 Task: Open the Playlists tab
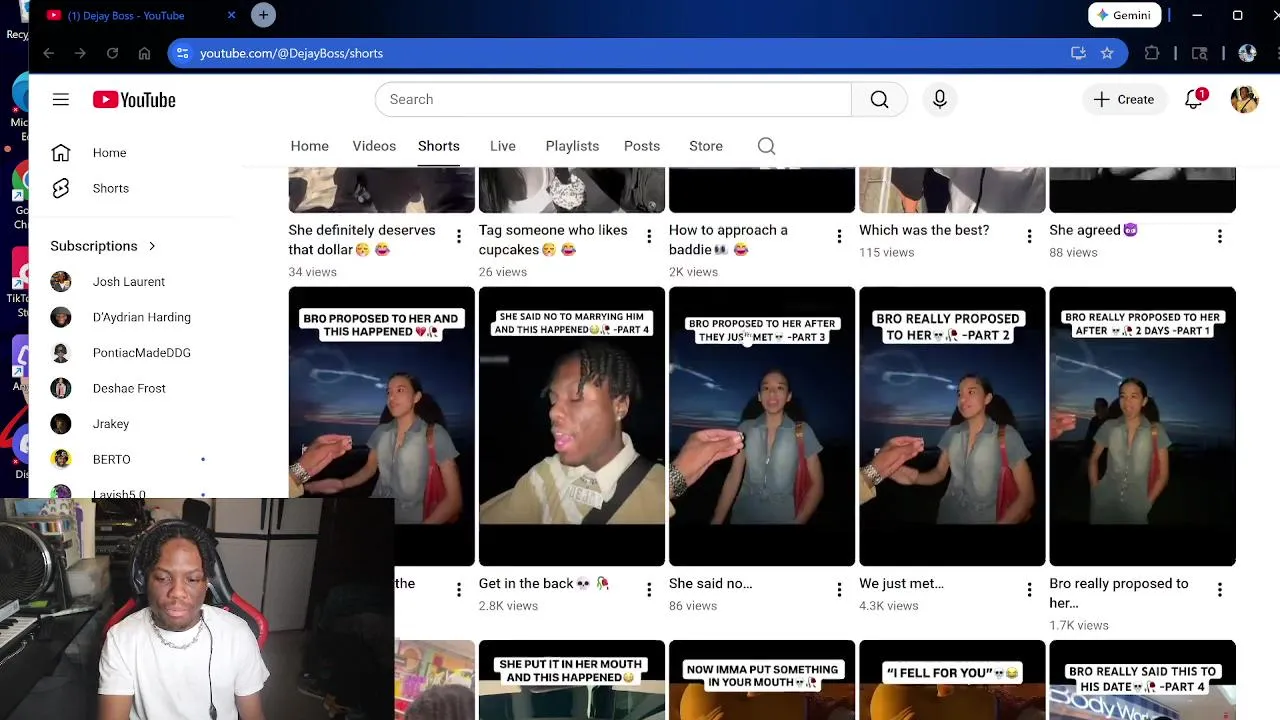tap(572, 146)
